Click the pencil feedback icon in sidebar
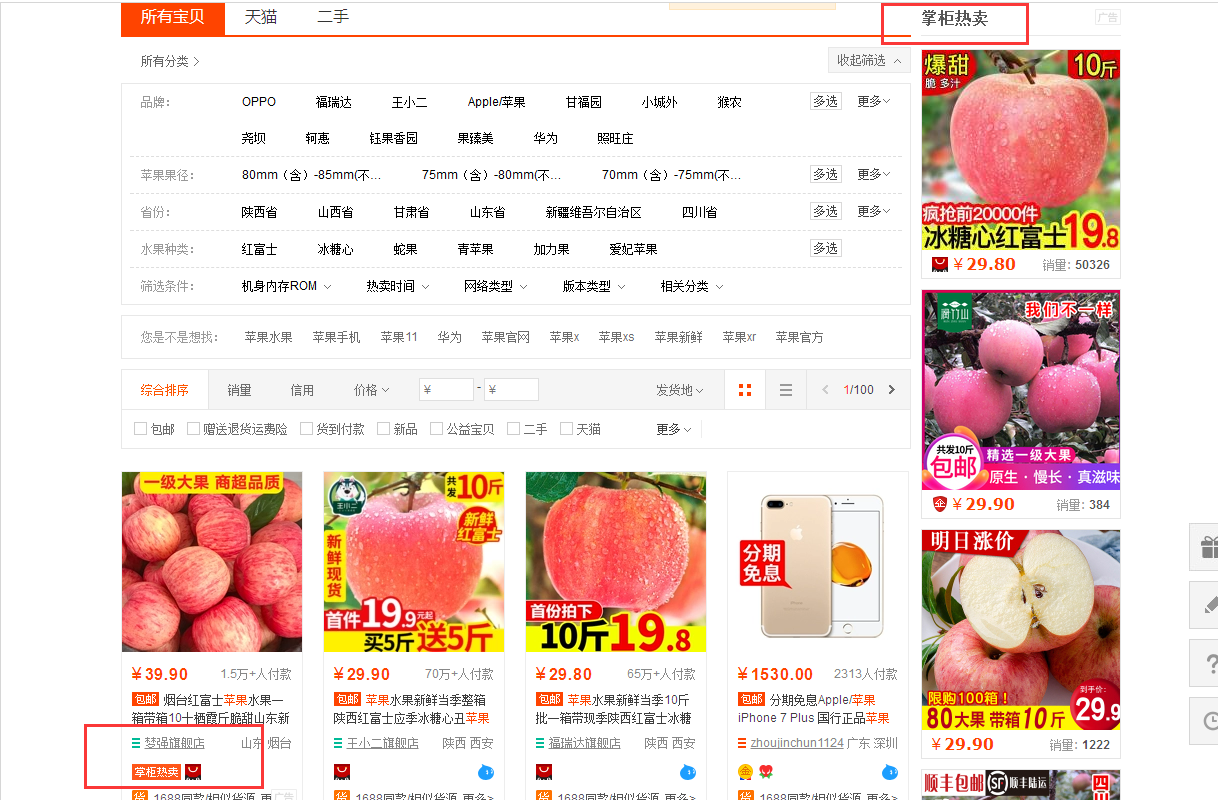 coord(1208,605)
